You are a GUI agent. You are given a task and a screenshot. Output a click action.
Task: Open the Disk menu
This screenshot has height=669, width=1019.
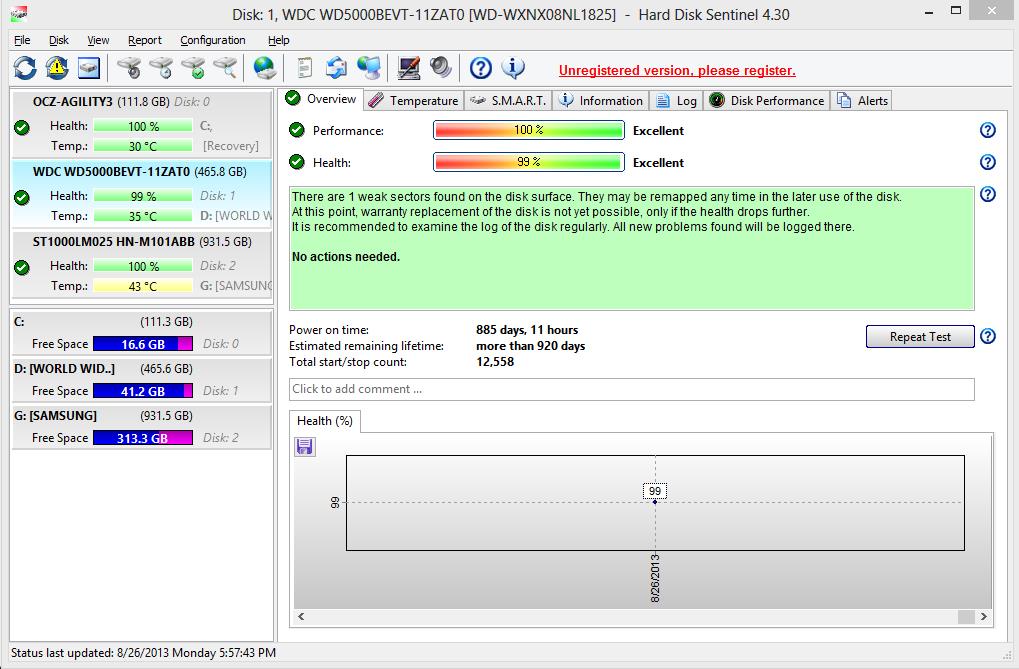[58, 40]
